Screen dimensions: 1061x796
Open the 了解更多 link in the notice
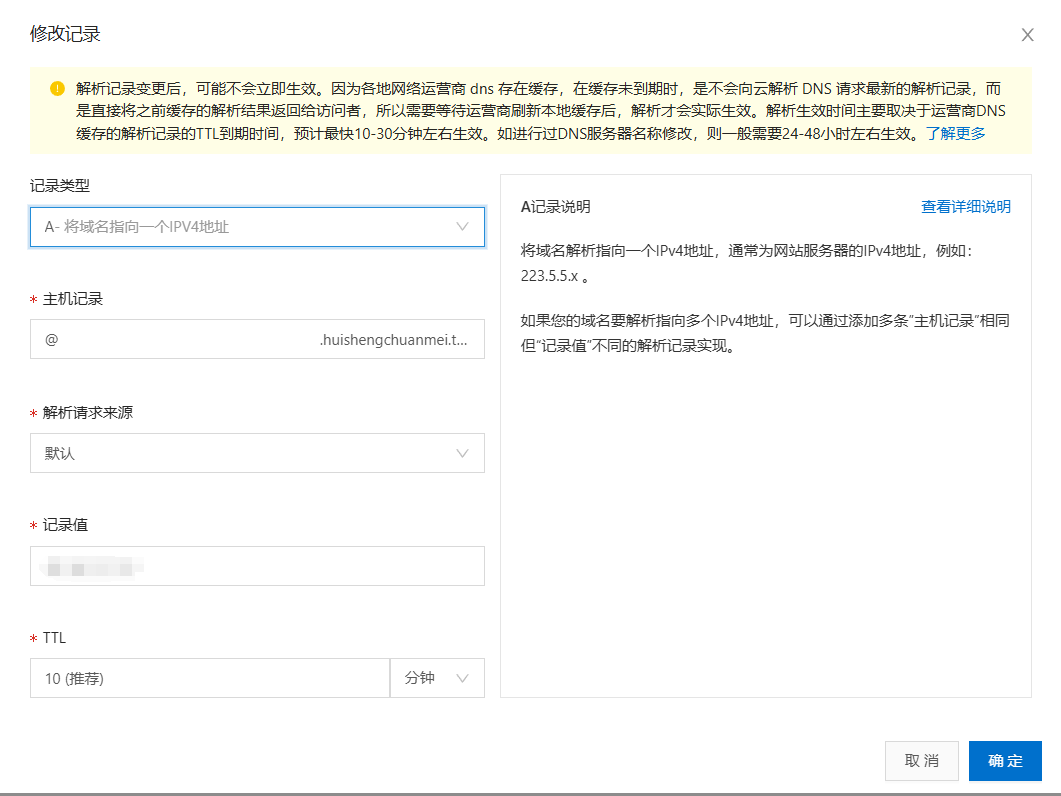tap(955, 133)
